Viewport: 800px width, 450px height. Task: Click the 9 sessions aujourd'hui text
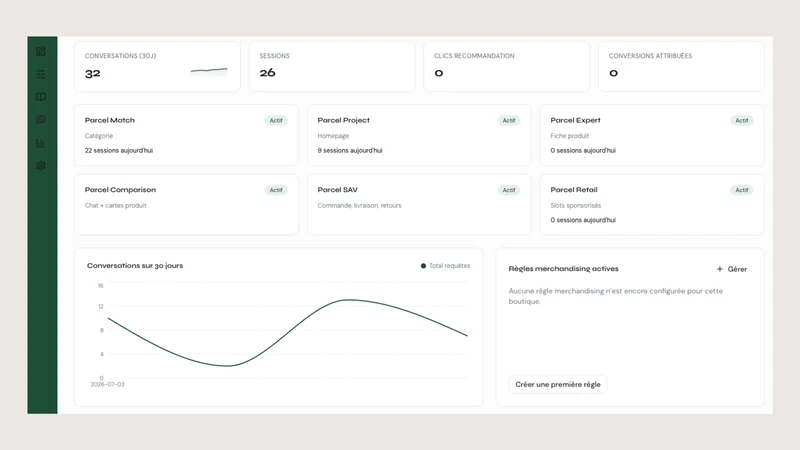[x=349, y=151]
